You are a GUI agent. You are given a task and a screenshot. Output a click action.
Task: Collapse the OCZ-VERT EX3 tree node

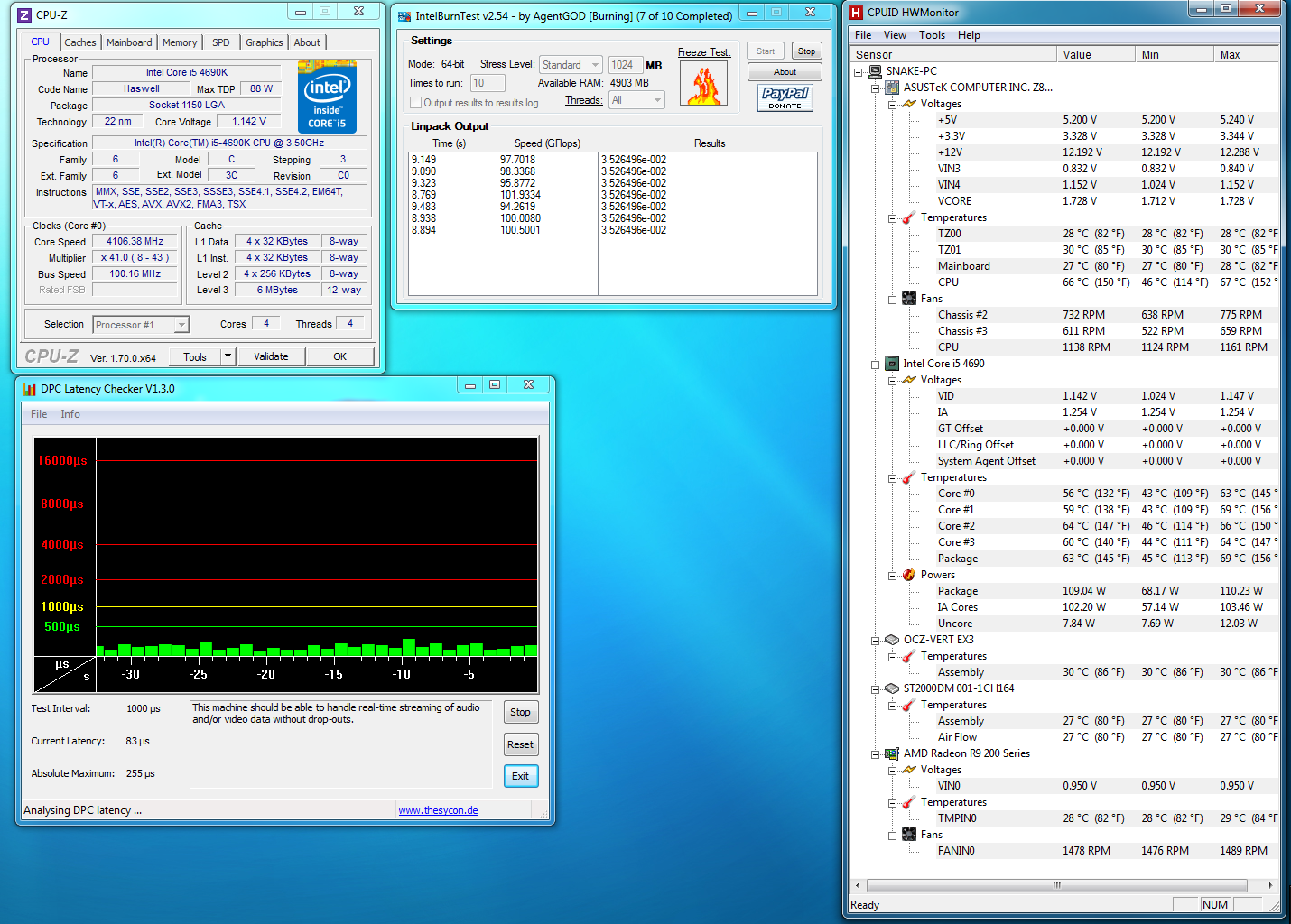[x=875, y=641]
